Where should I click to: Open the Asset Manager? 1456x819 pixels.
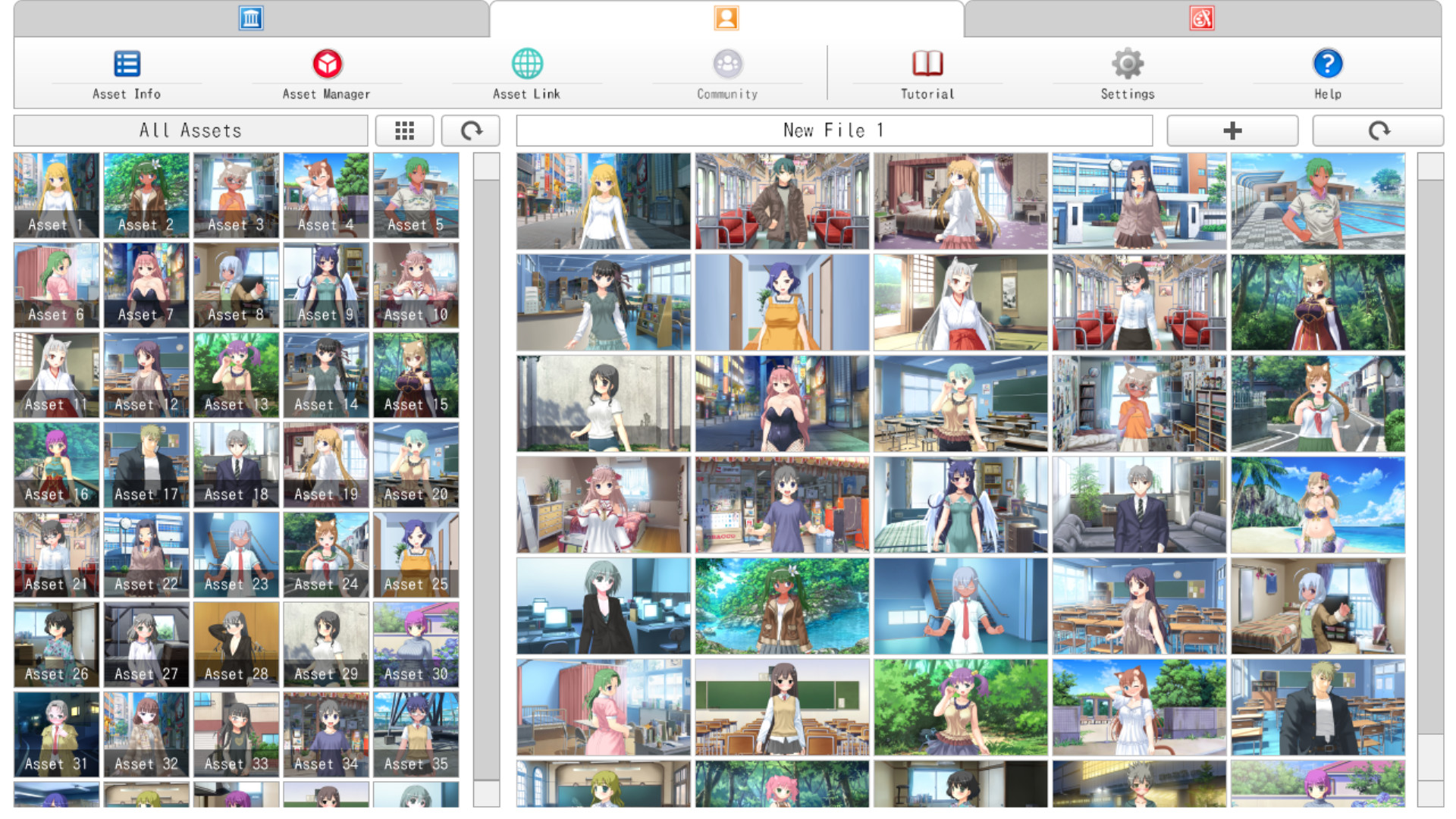325,74
